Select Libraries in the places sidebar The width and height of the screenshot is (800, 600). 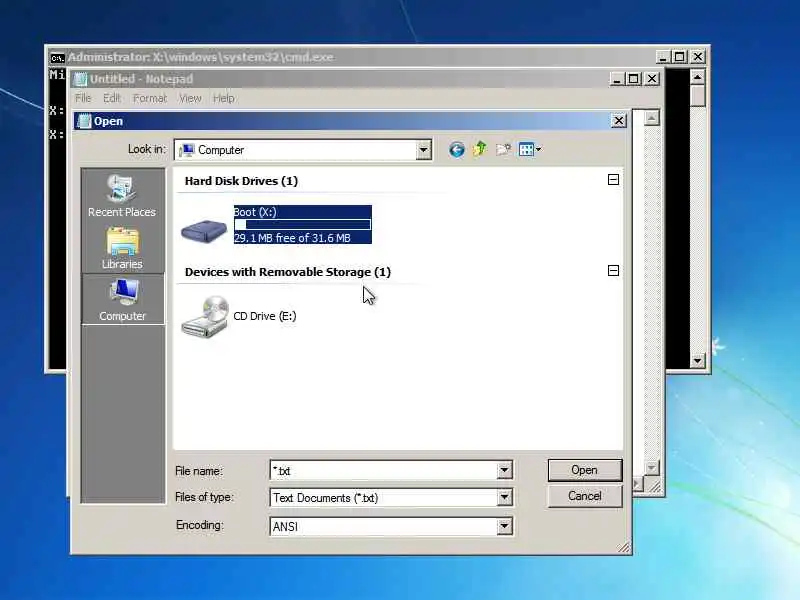pyautogui.click(x=122, y=248)
